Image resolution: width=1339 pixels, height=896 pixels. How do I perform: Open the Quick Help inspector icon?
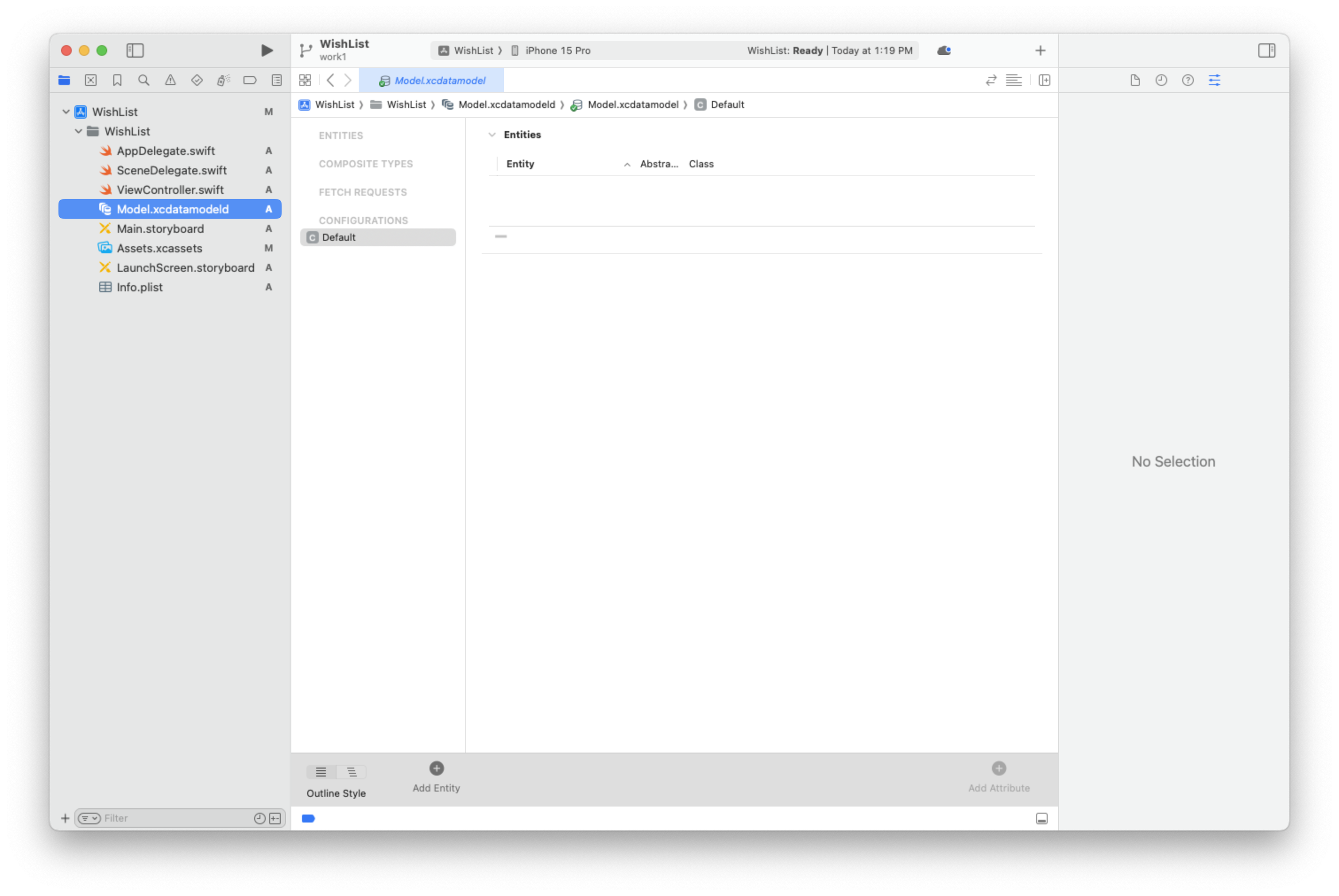click(1188, 81)
